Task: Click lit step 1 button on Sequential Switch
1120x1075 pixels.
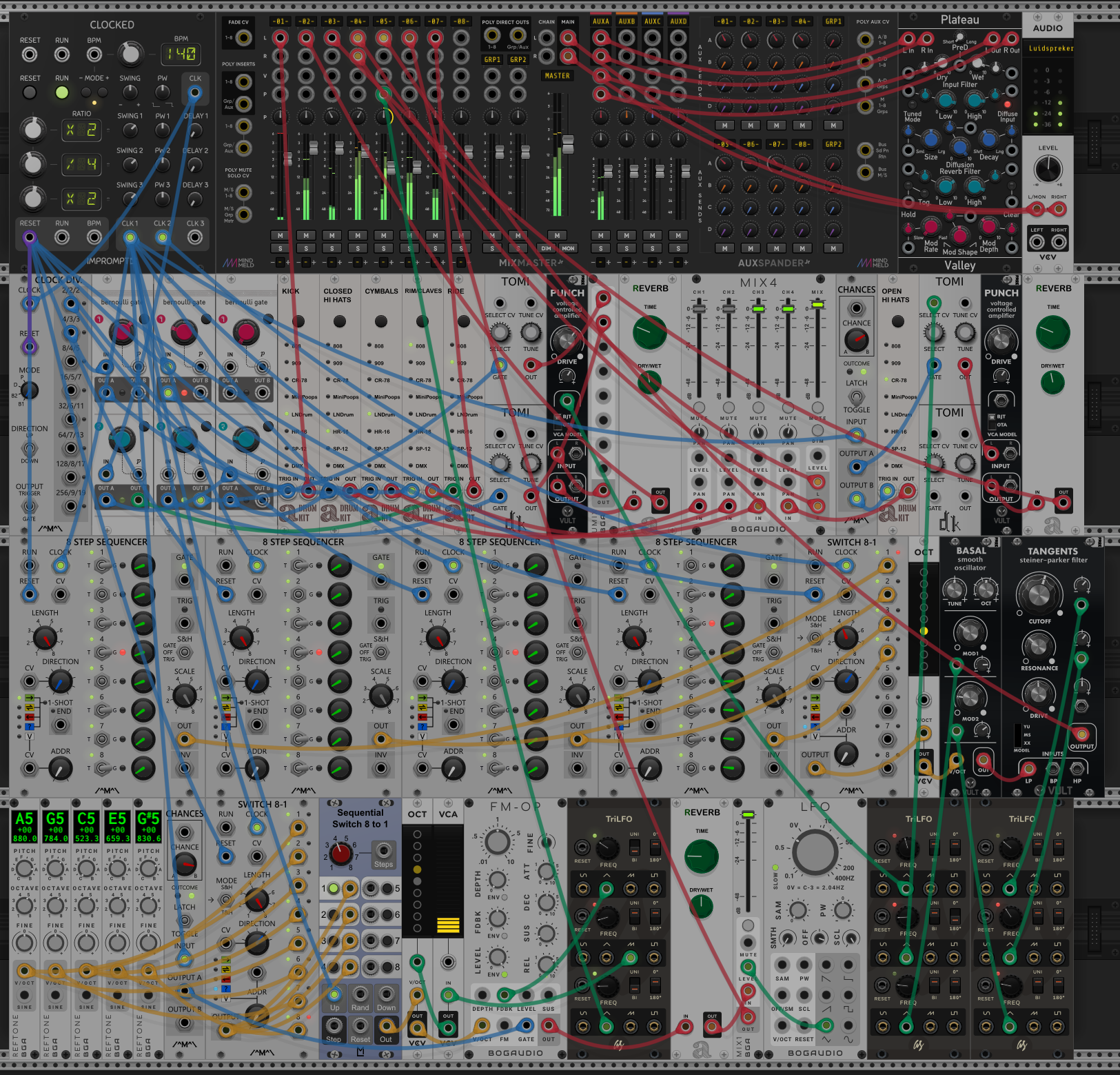Action: (333, 889)
